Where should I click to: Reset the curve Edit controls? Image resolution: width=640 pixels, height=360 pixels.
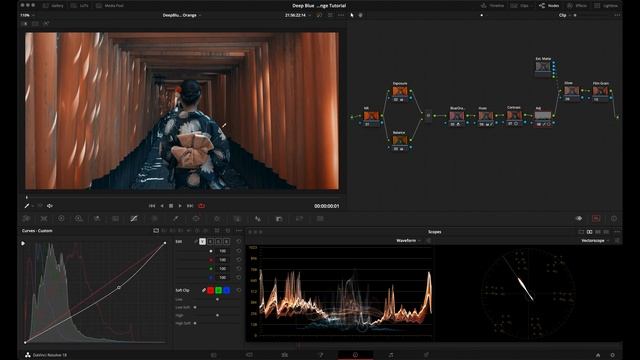pos(239,242)
